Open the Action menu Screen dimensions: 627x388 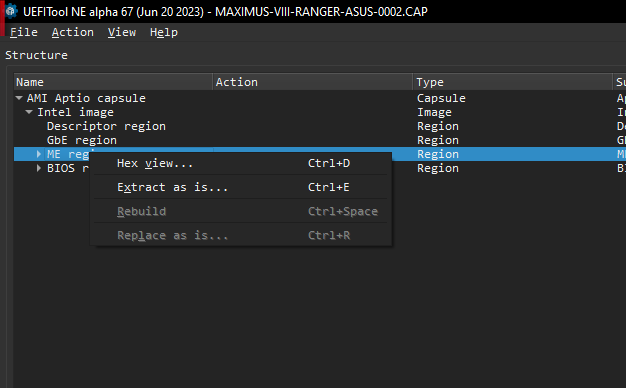pos(72,32)
